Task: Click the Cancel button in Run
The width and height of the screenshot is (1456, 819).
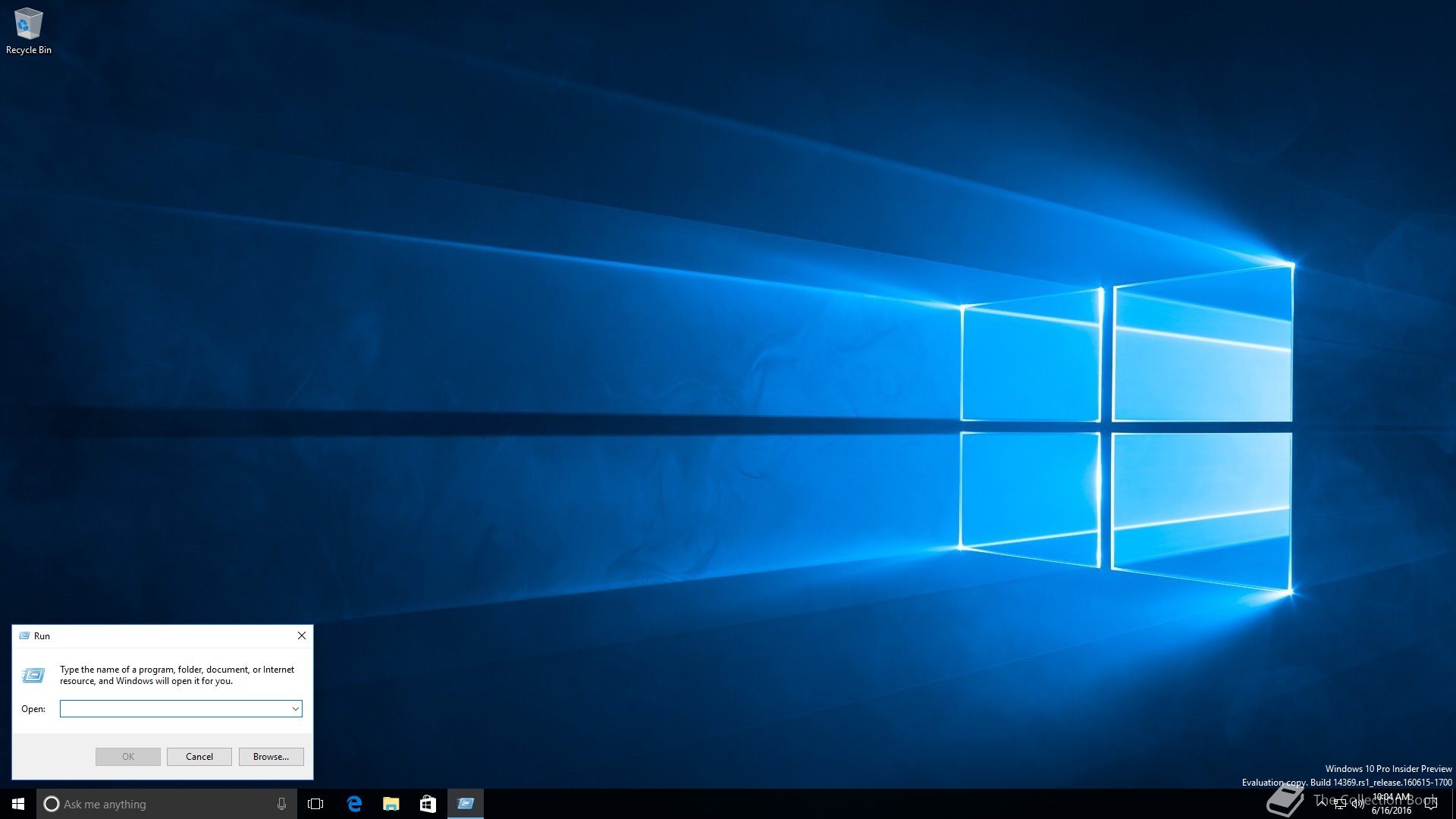Action: tap(199, 757)
